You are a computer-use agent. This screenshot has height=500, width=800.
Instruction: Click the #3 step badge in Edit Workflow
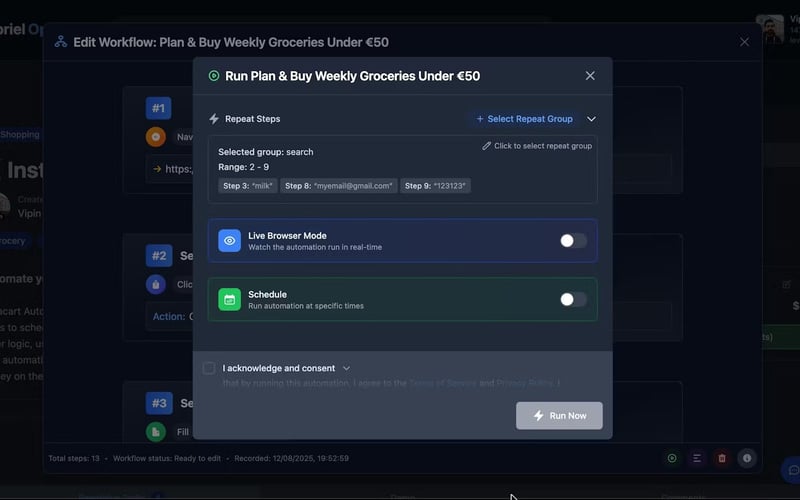[159, 403]
